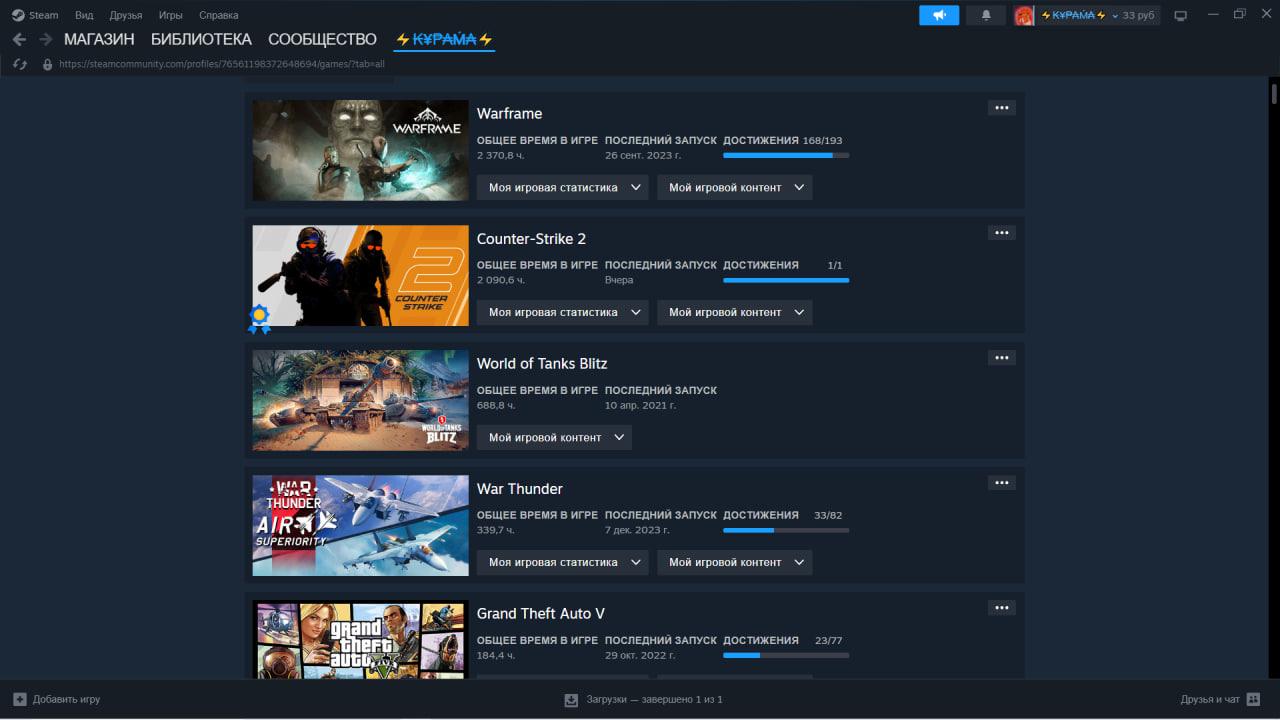The image size is (1280, 720).
Task: Switch to the БИБЛИОТЕКА tab
Action: pos(201,39)
